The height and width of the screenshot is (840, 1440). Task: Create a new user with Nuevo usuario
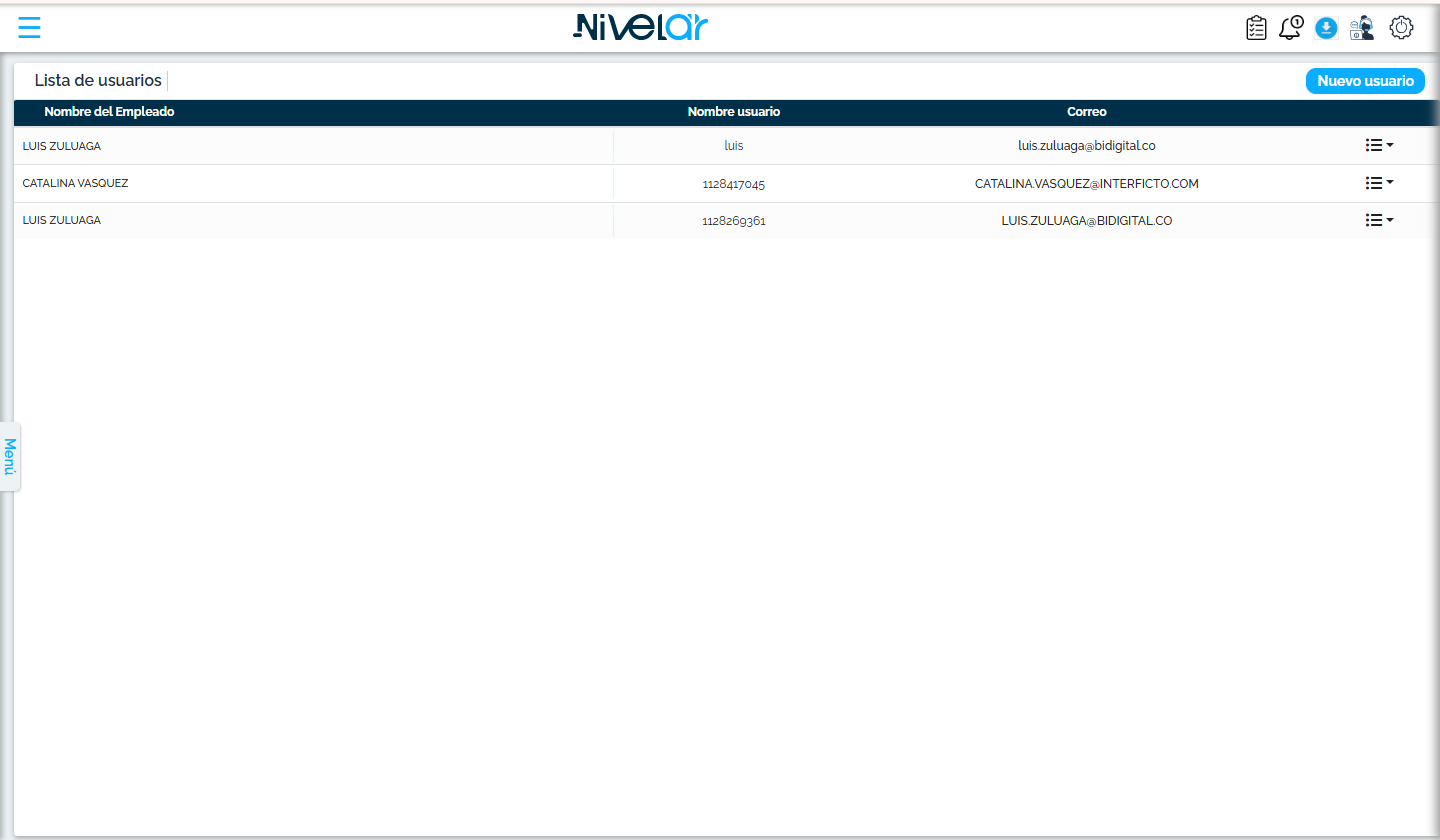click(x=1365, y=81)
